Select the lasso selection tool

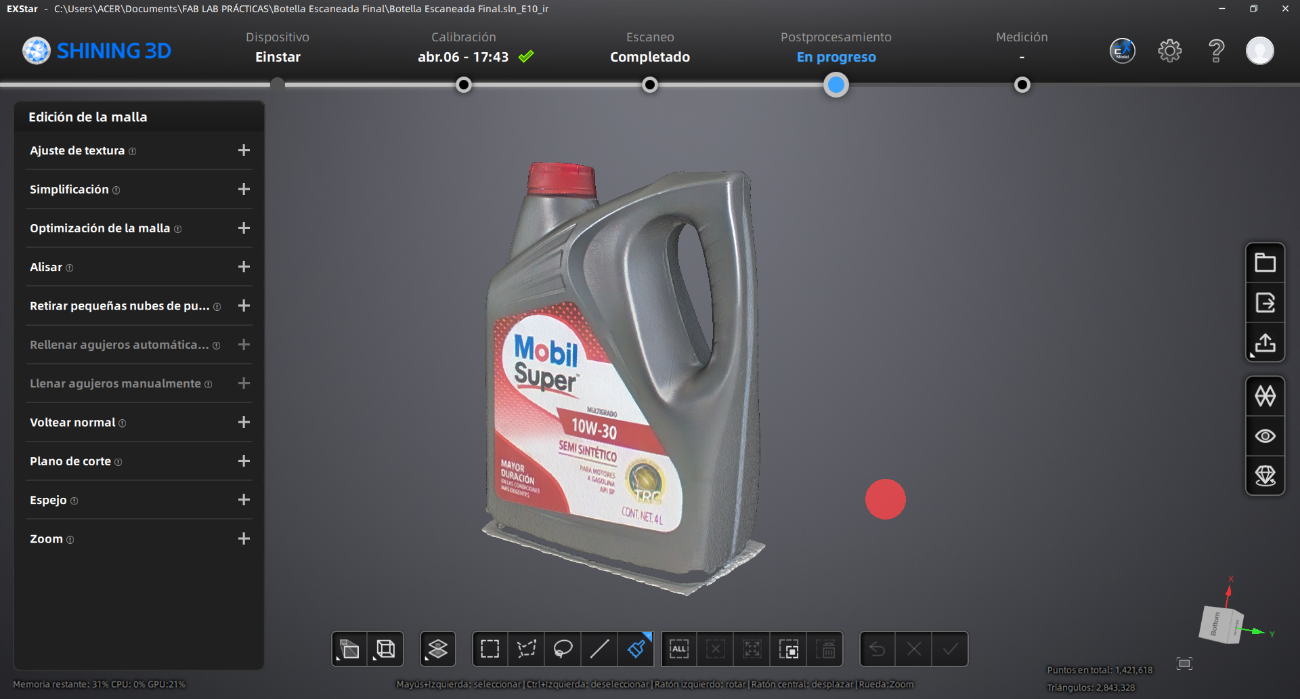click(x=563, y=649)
